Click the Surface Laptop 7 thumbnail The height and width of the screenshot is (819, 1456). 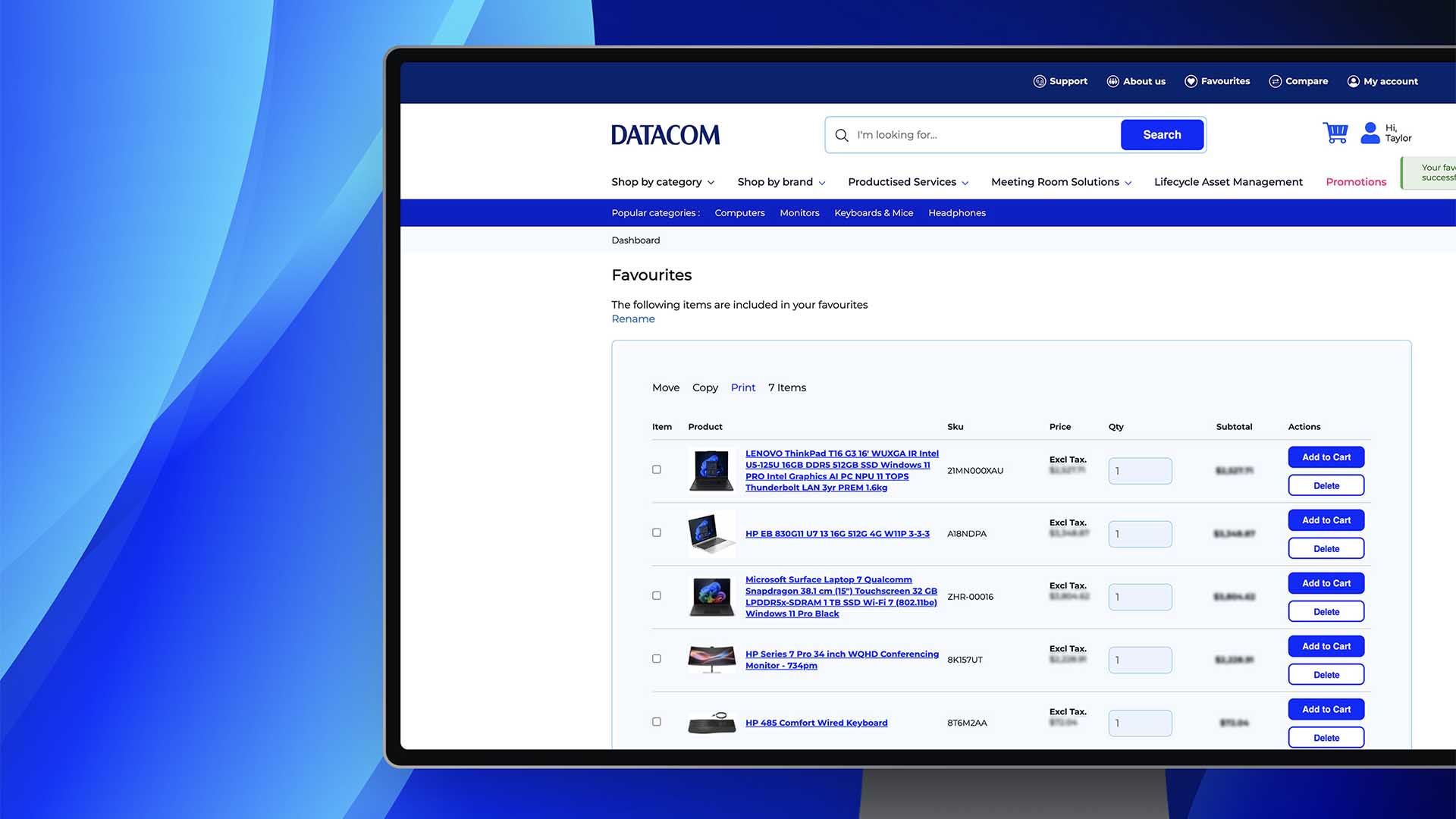coord(711,596)
